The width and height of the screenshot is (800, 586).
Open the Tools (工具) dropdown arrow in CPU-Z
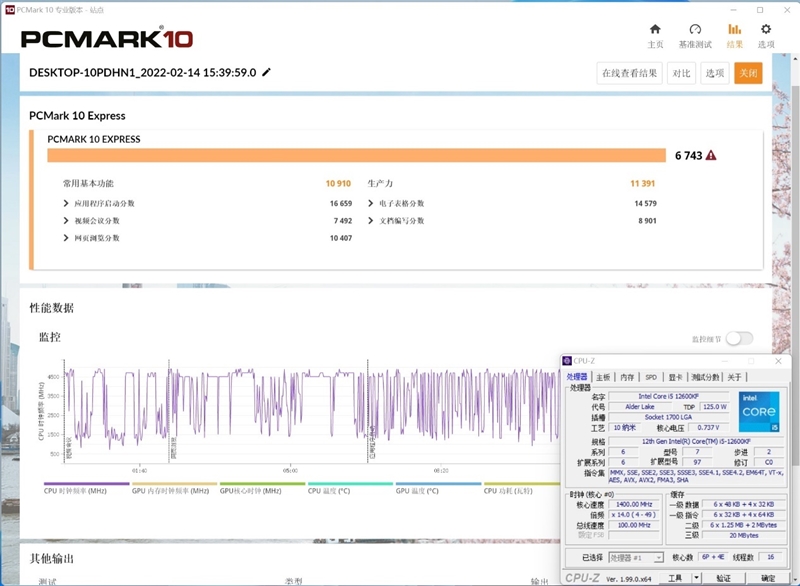tap(696, 578)
